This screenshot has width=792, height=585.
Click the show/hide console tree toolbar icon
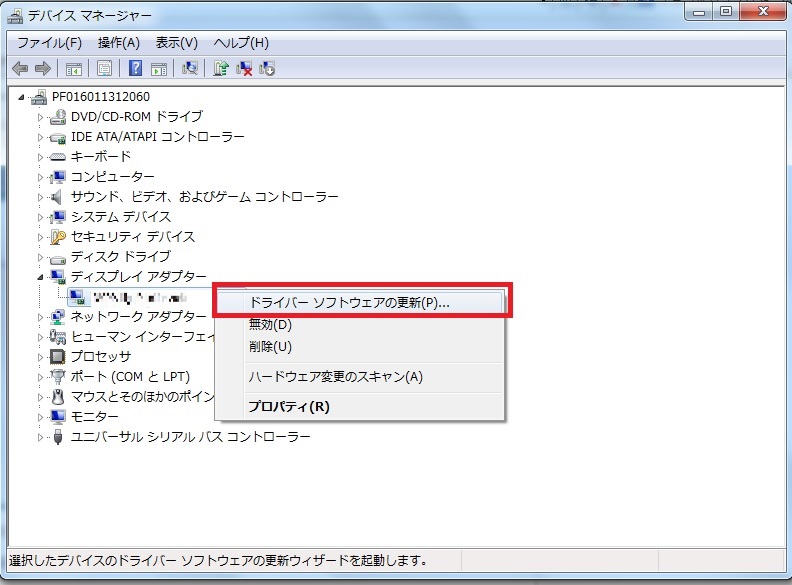point(73,69)
